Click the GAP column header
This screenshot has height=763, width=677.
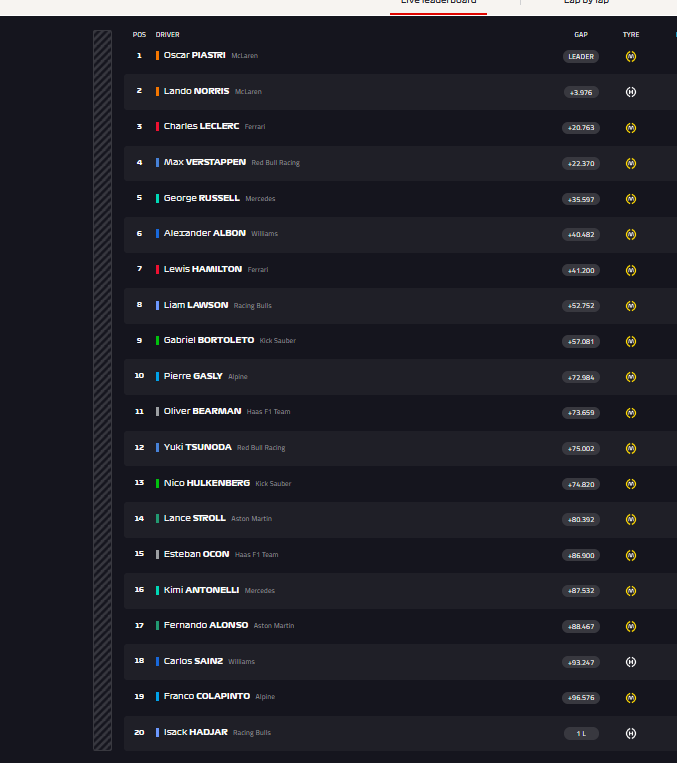tap(581, 35)
